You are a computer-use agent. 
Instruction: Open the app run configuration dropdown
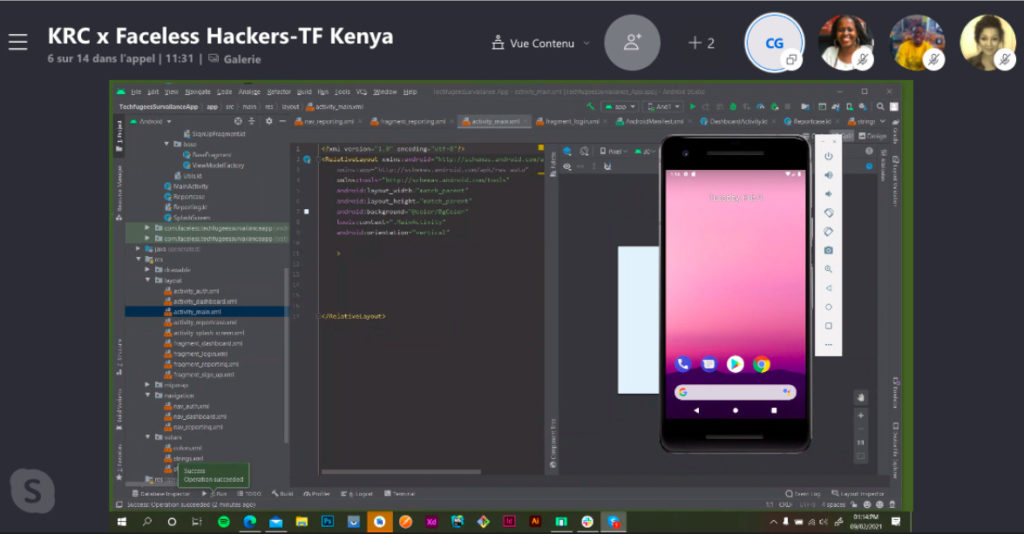point(620,106)
